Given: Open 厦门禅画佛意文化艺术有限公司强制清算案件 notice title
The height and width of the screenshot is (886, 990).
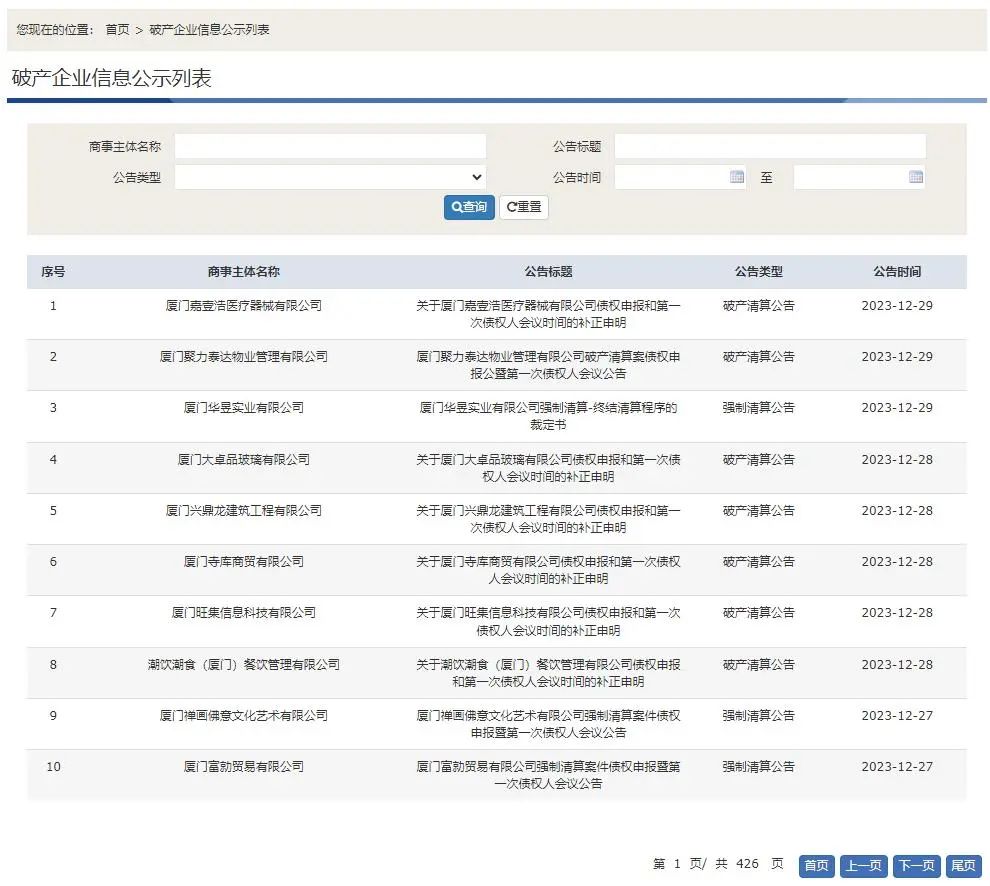Looking at the screenshot, I should (548, 724).
